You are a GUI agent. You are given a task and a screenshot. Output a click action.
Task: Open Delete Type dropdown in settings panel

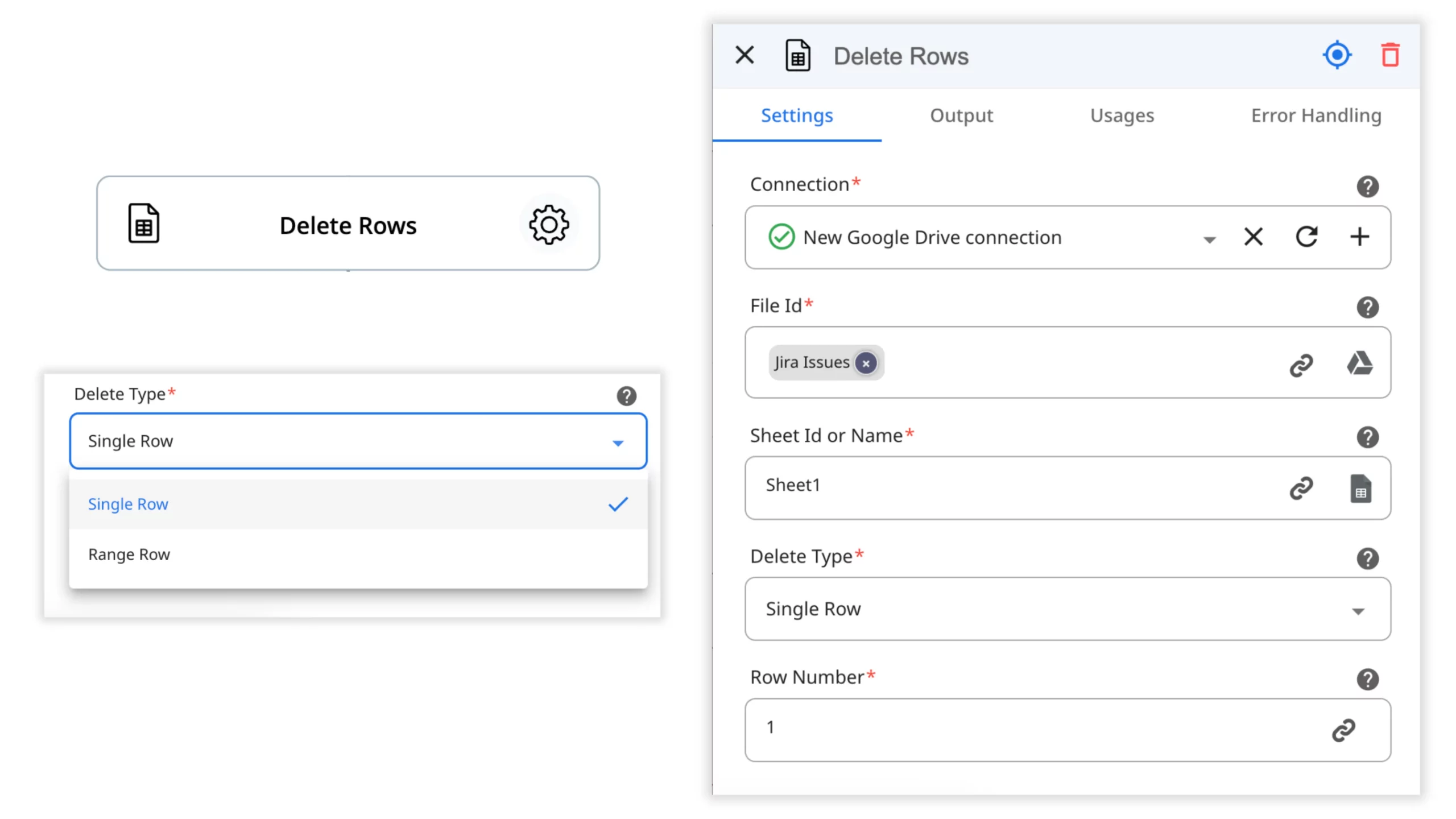point(1067,609)
